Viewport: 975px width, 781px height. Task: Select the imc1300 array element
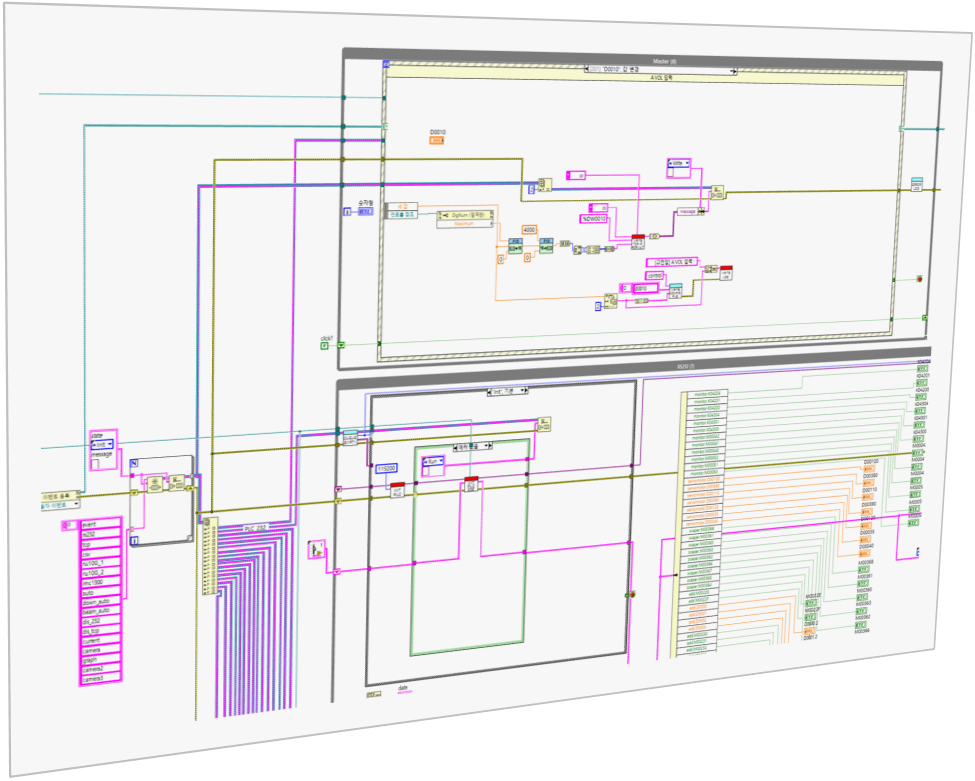[x=101, y=583]
